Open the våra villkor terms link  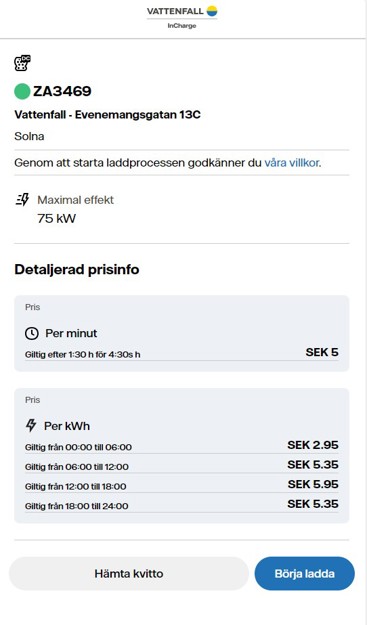tap(292, 163)
